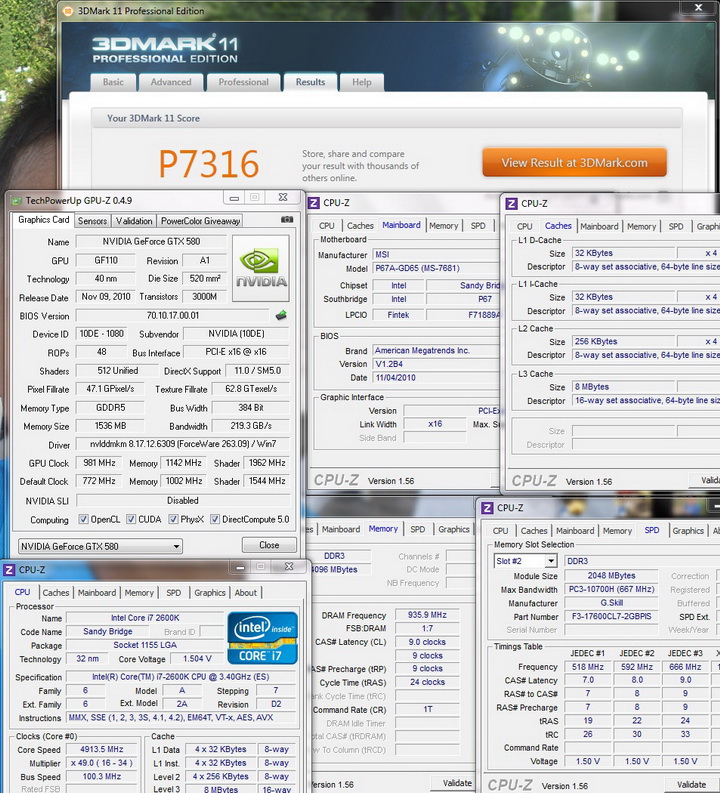Click Validate button in CPU-Z memory window
Screen dimensions: 720x793
point(457,783)
